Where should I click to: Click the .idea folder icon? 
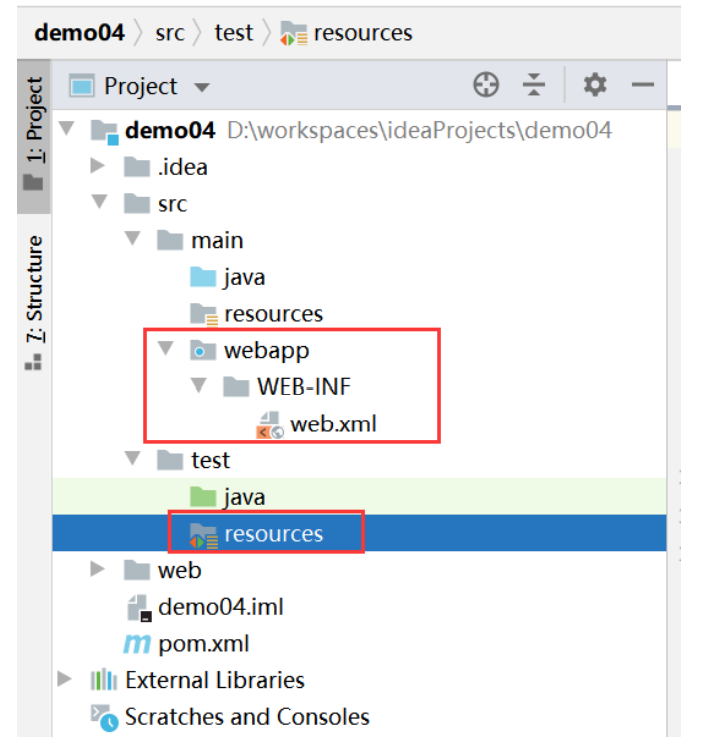click(x=136, y=167)
